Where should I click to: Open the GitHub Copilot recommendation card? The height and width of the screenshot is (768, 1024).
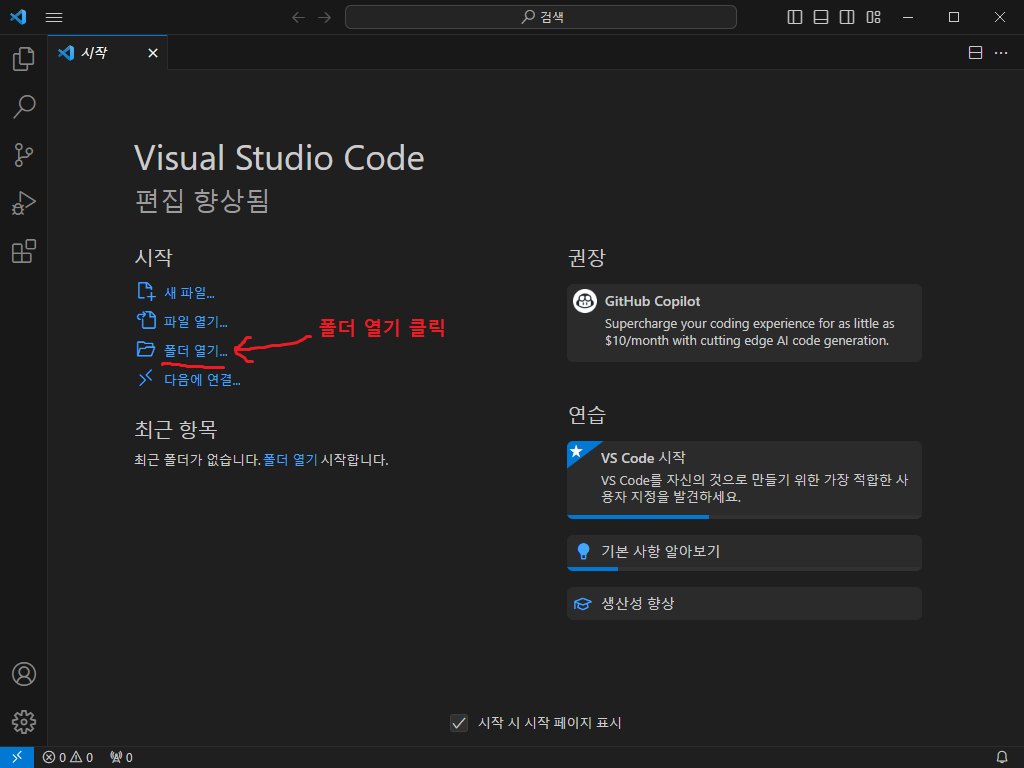click(744, 323)
